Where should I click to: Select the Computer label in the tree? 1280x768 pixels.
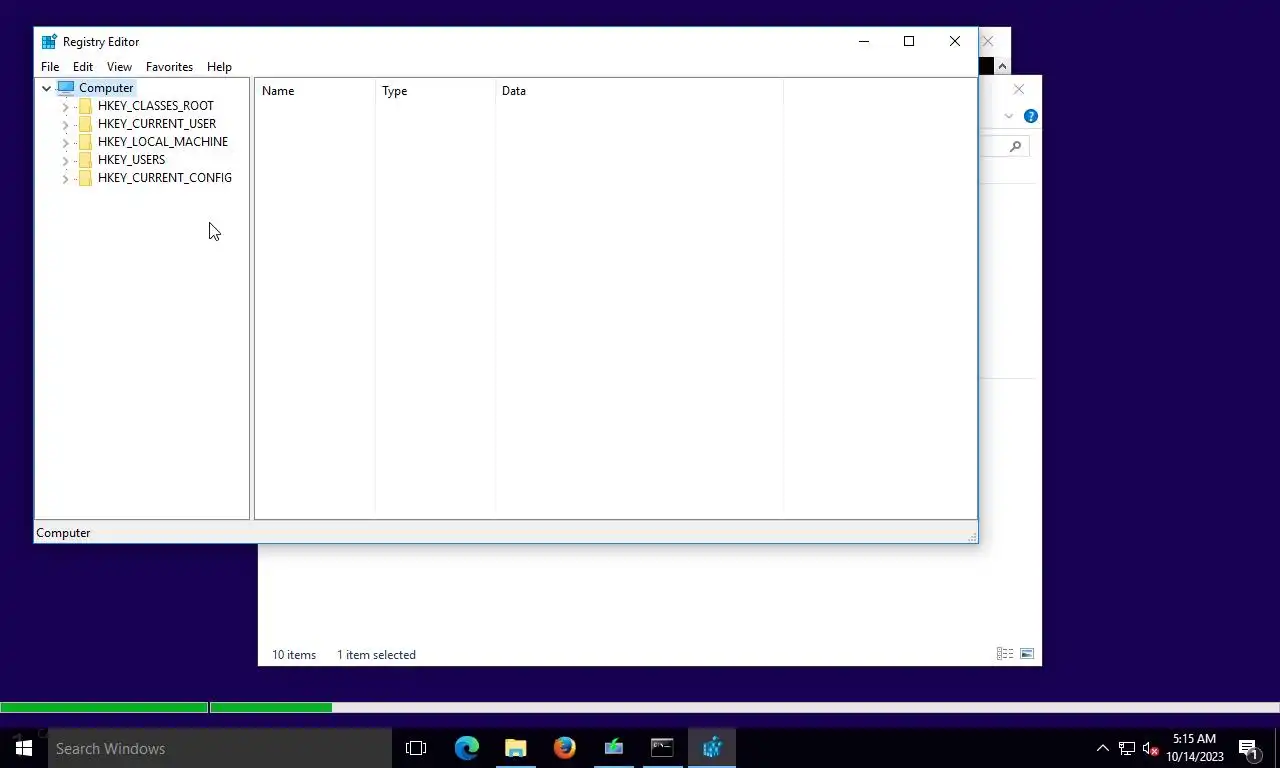coord(106,88)
